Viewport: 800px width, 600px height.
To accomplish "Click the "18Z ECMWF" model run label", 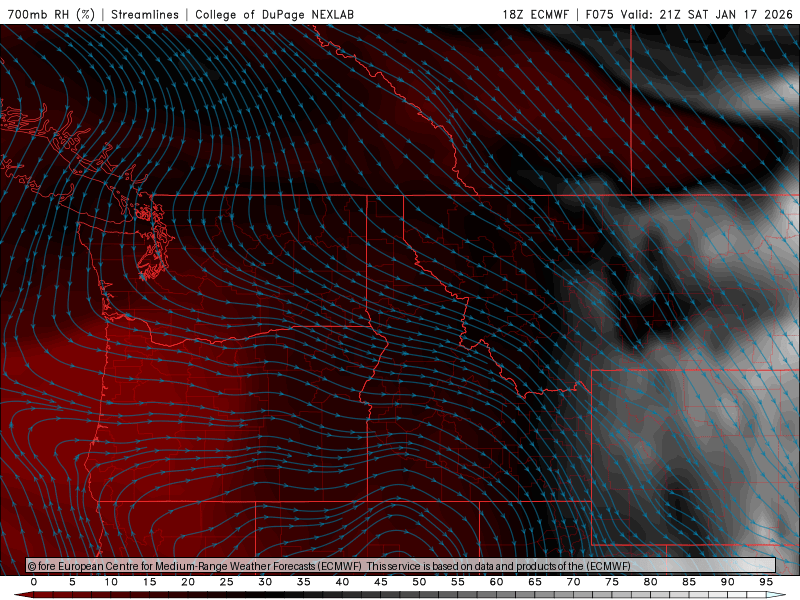I will coord(535,14).
